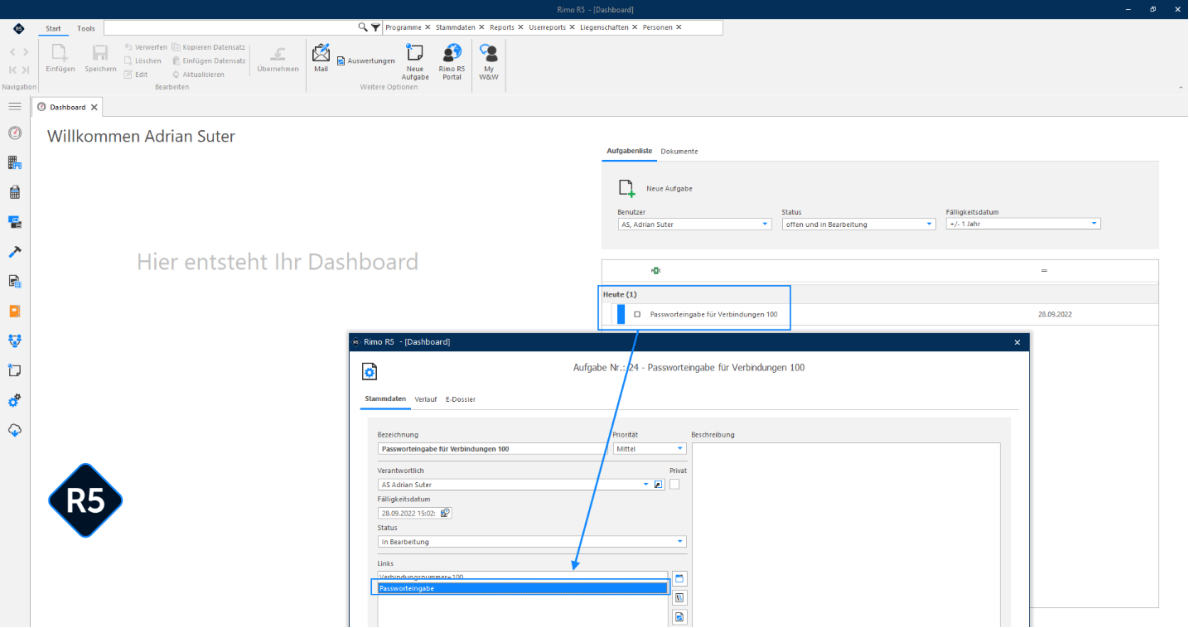Viewport: 1189px width, 628px height.
Task: Select the Passworteingabe link entry
Action: point(522,588)
